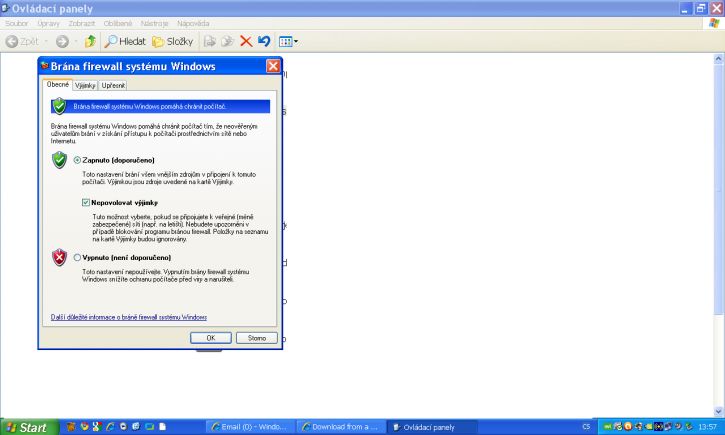Launch Google Chrome from quick launch
Screen dimensions: 725x435
tap(84, 427)
